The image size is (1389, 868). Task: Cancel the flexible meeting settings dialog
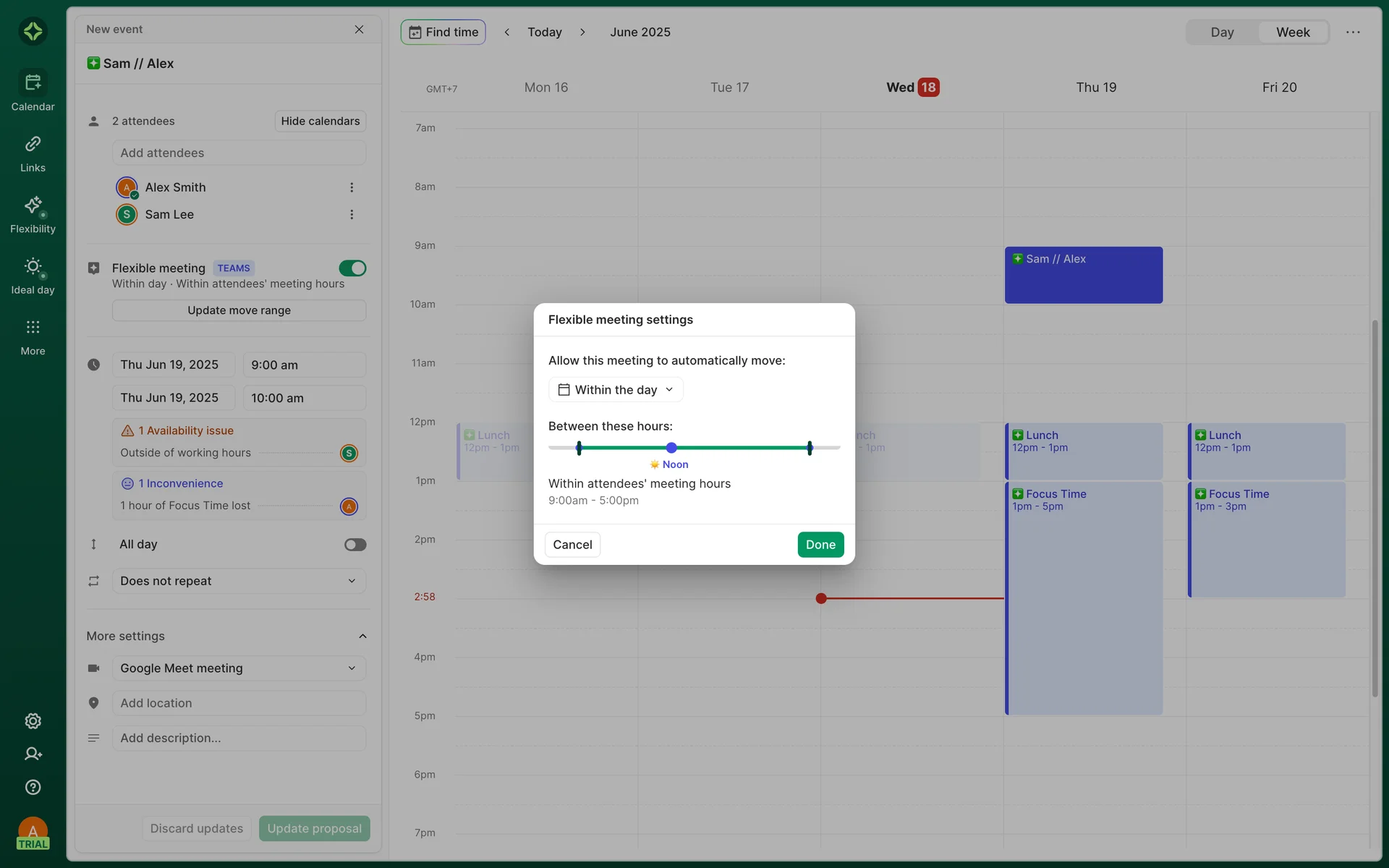(x=572, y=545)
